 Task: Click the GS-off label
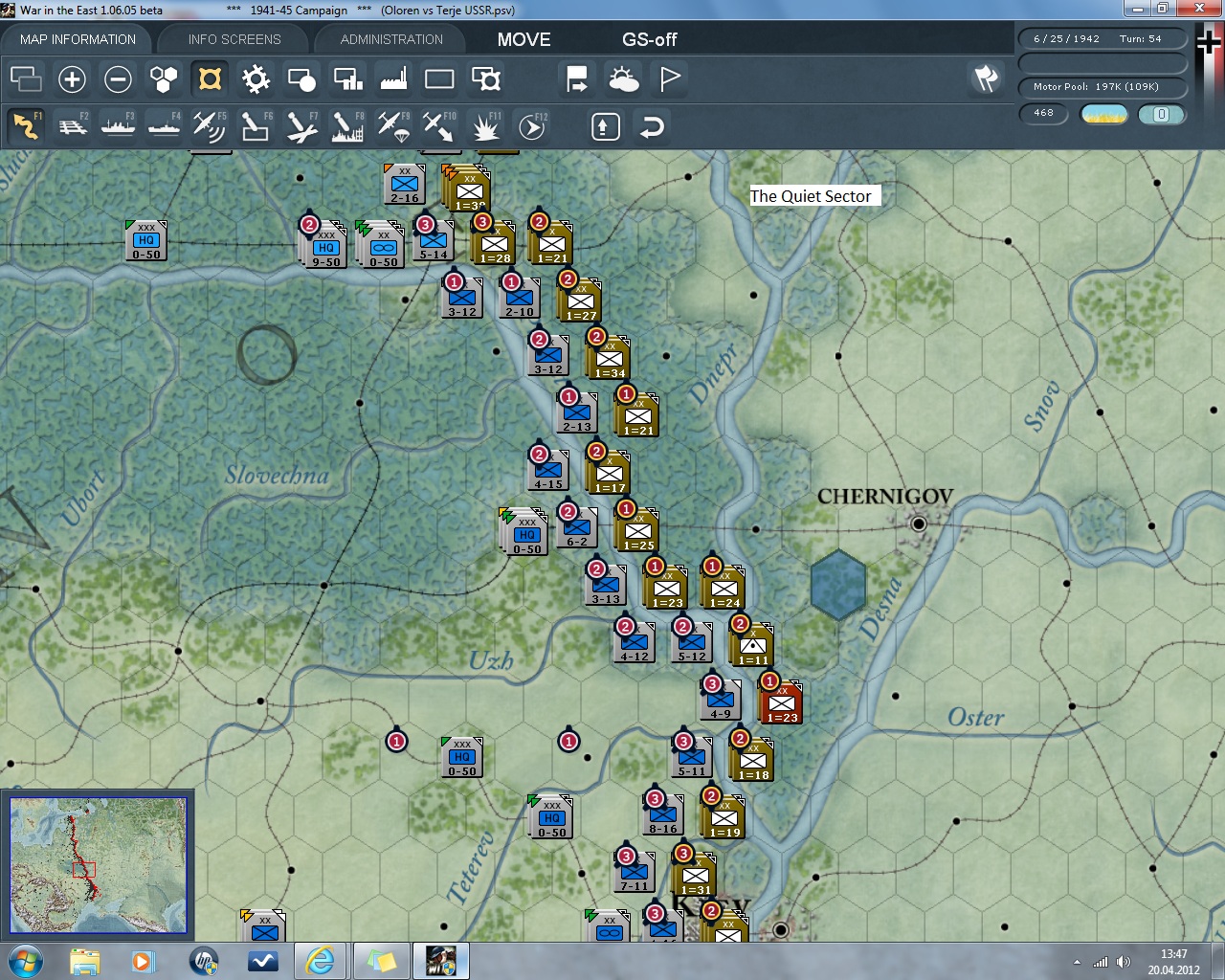[649, 39]
